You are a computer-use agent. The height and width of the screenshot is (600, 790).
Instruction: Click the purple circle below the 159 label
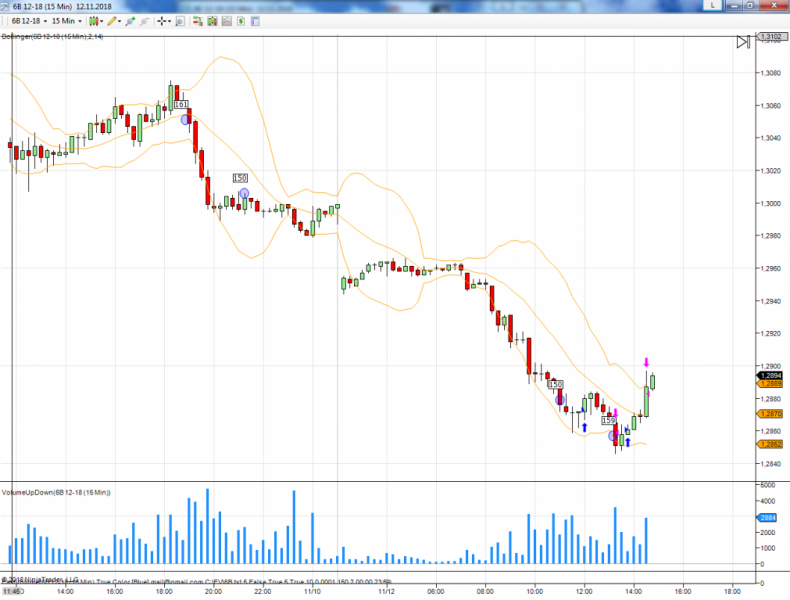[613, 436]
